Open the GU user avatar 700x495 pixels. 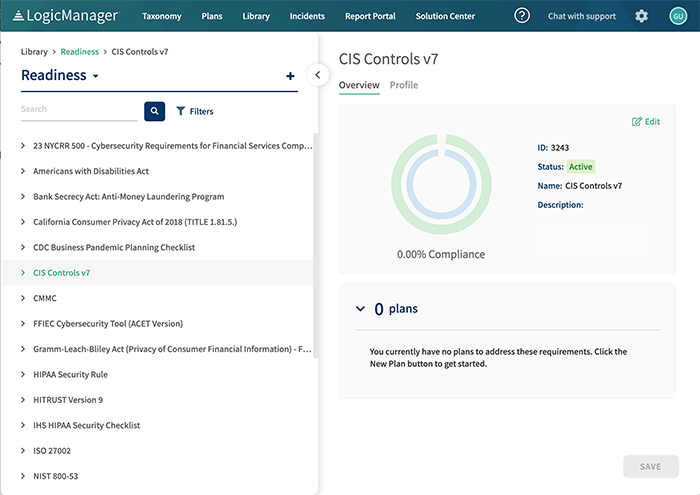click(x=678, y=16)
